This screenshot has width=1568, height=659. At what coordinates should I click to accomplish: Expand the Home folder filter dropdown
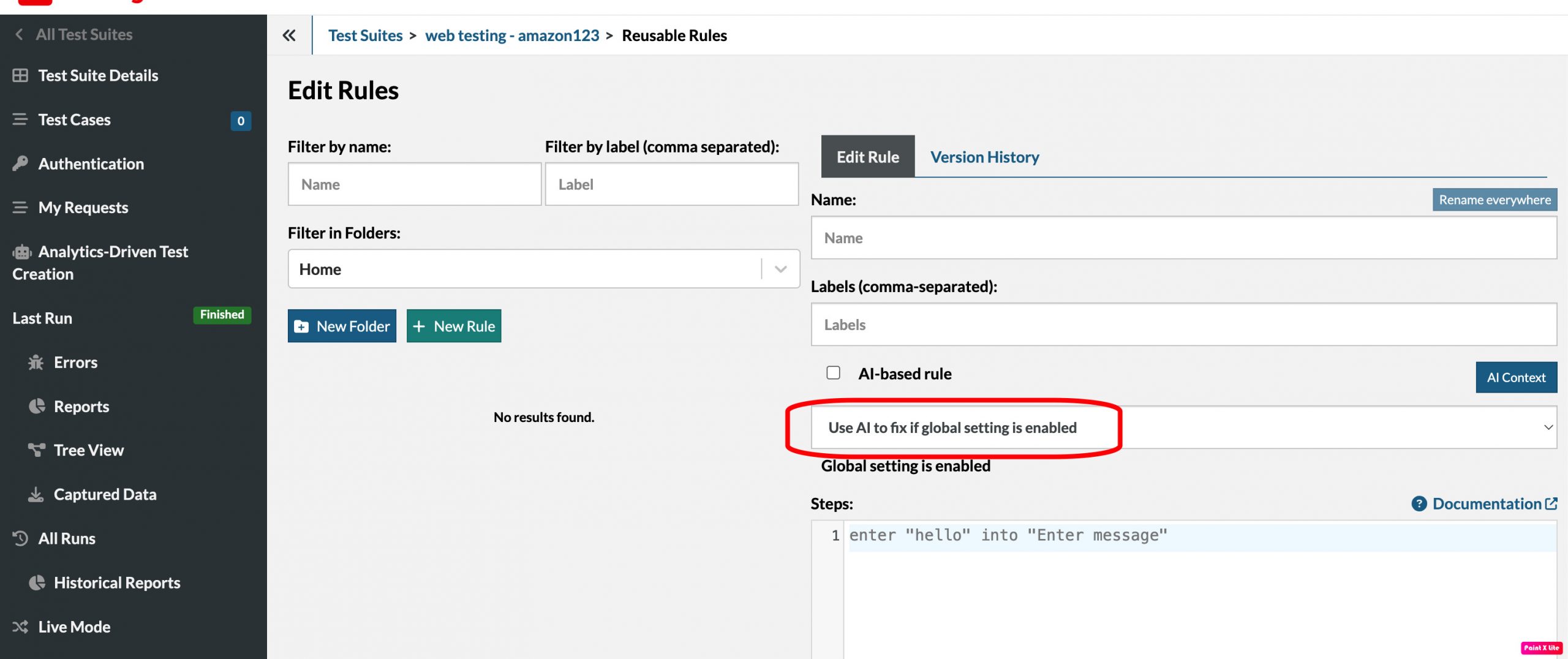coord(780,269)
